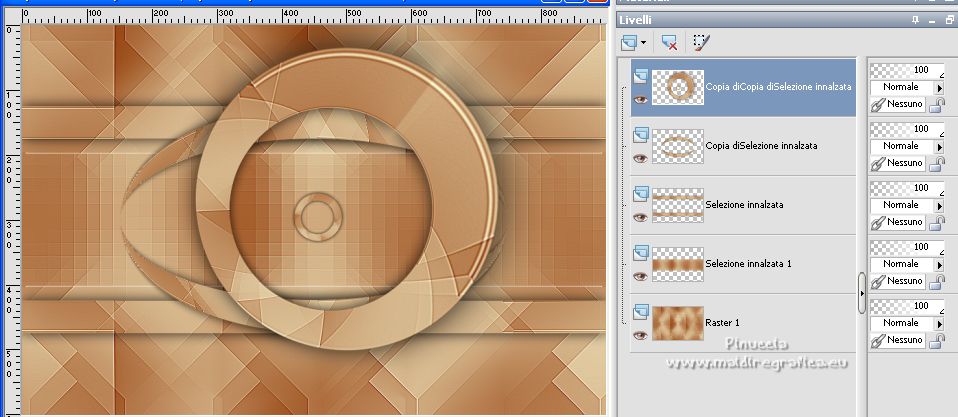Image resolution: width=958 pixels, height=417 pixels.
Task: Click the Raster 1 layer thumbnail
Action: pyautogui.click(x=678, y=323)
